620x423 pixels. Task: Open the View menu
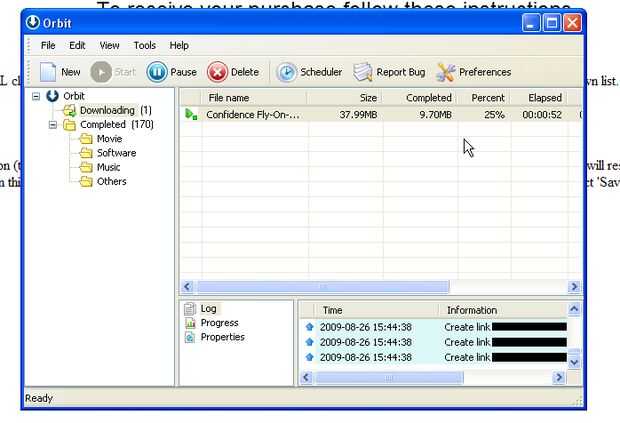pos(110,45)
